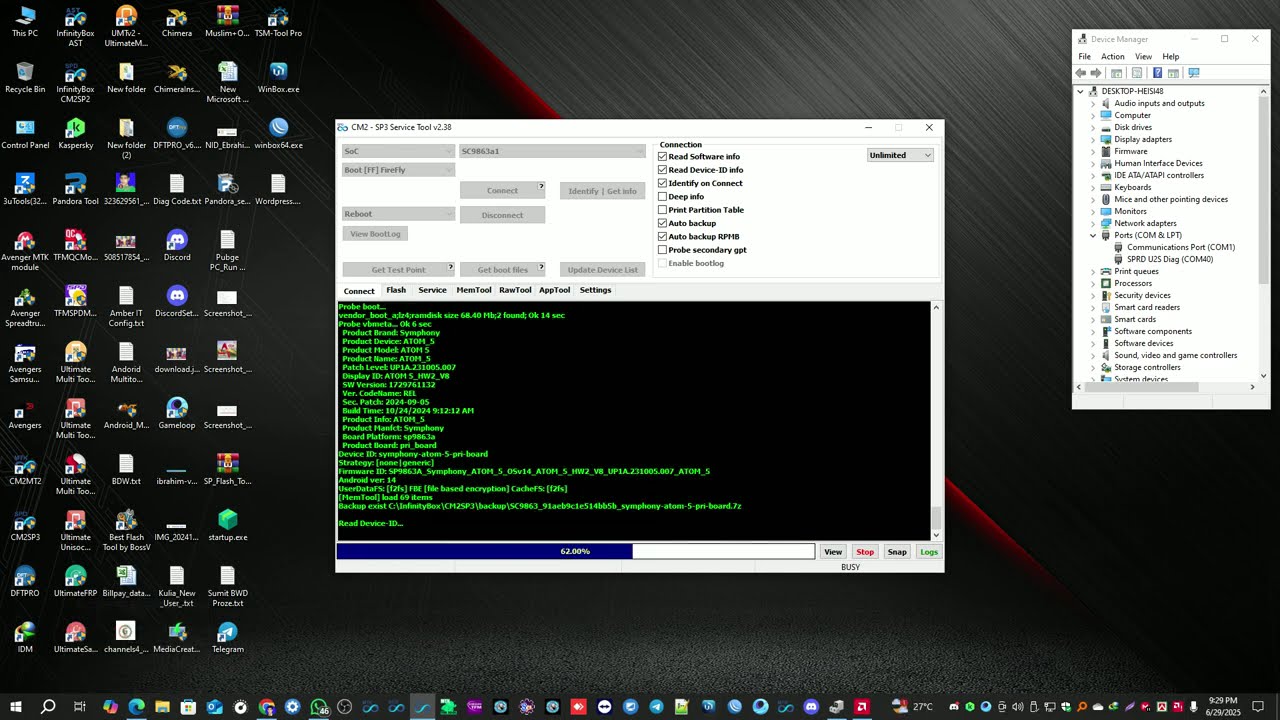Enable Print Partition Table checkbox
Screen dimensions: 1280x720
[x=662, y=210]
